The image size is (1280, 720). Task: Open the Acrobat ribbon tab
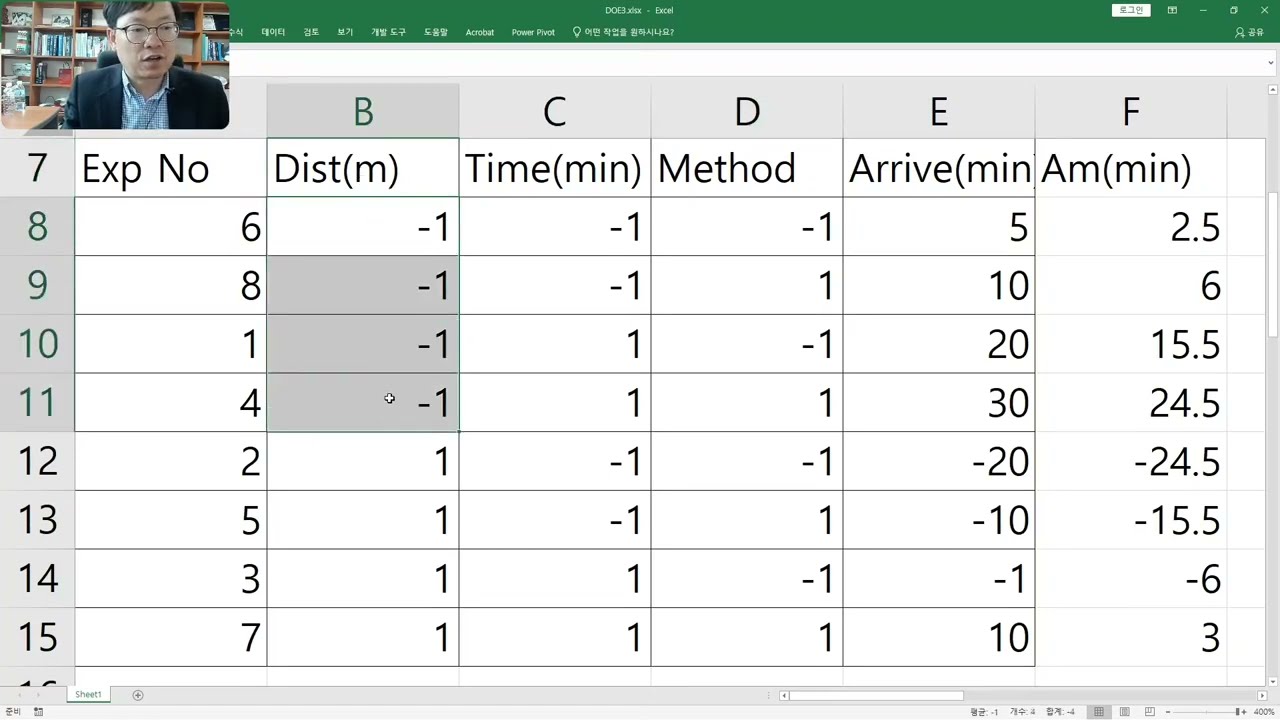[480, 32]
